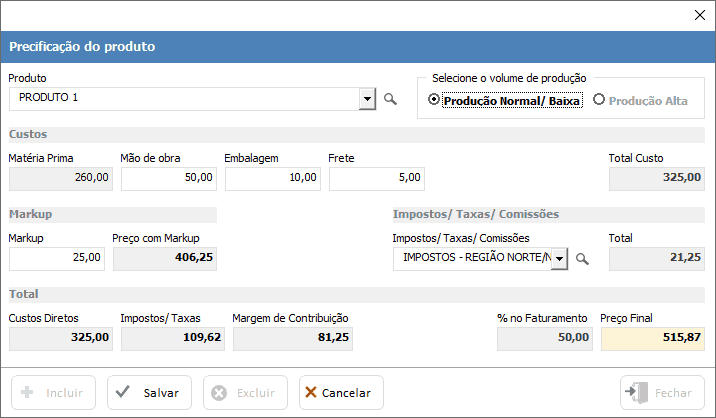Save with the Salvar button
The width and height of the screenshot is (716, 418).
click(149, 392)
